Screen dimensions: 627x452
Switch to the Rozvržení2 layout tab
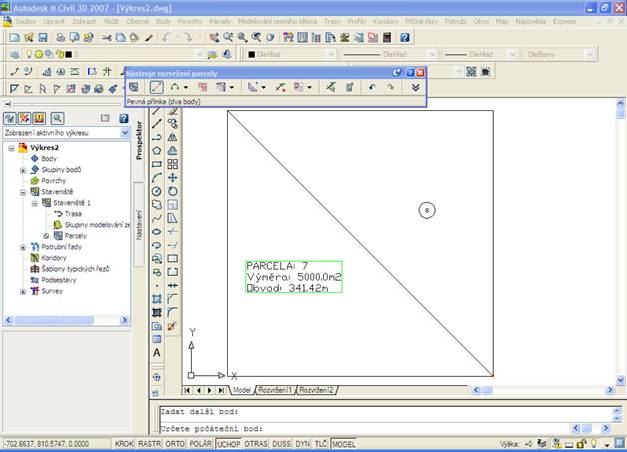coord(316,390)
